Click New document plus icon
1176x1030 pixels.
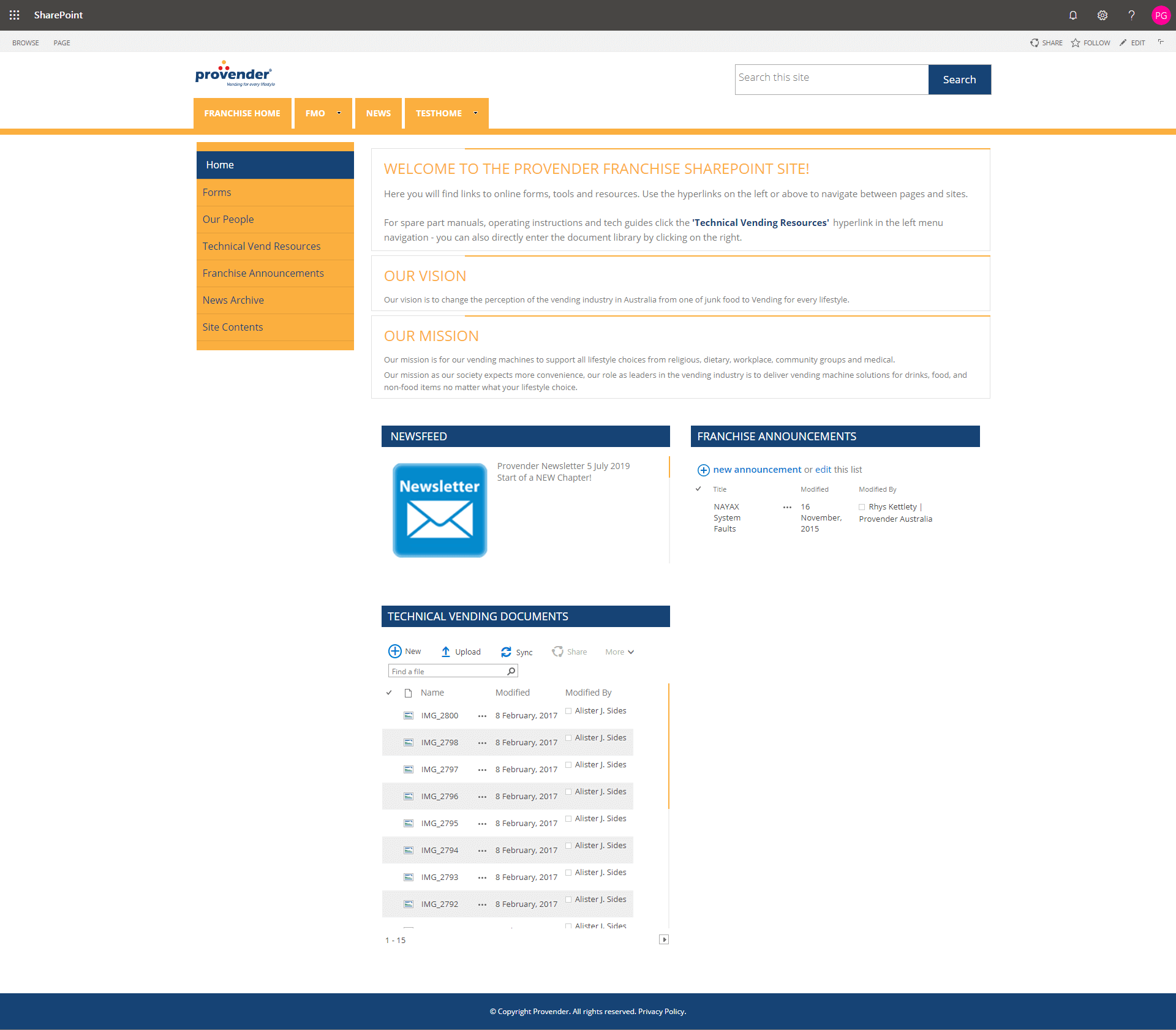pos(395,651)
